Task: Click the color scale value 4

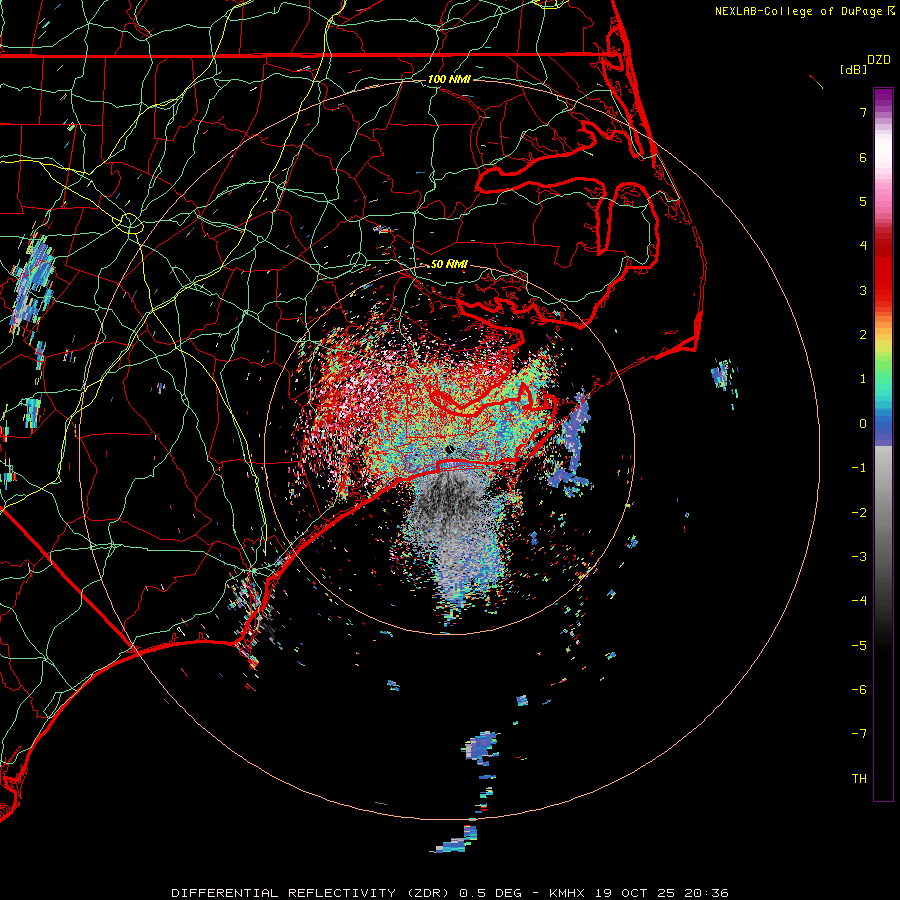Action: (x=863, y=246)
